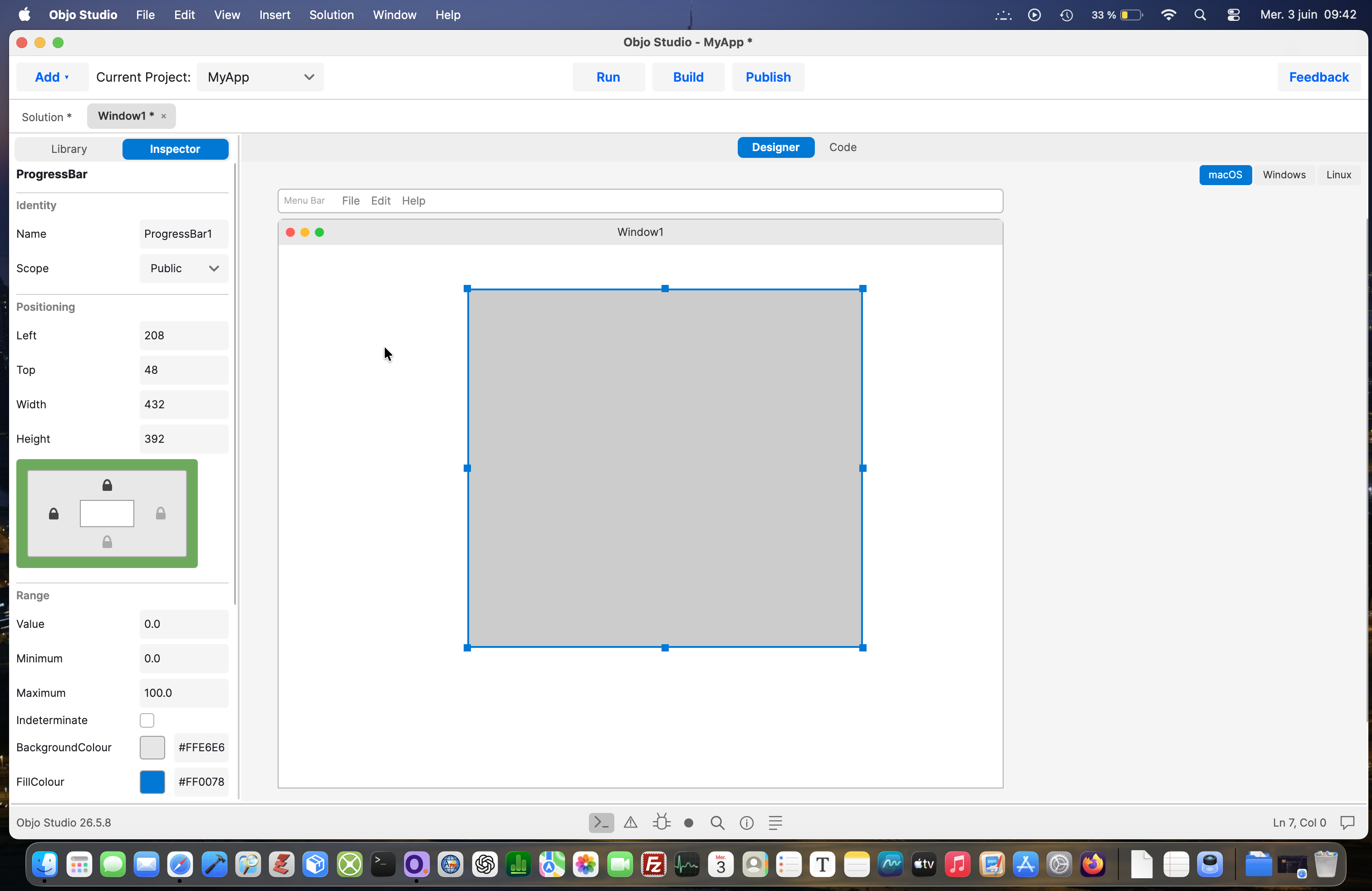The height and width of the screenshot is (891, 1372).
Task: Switch preview to macOS
Action: point(1225,175)
